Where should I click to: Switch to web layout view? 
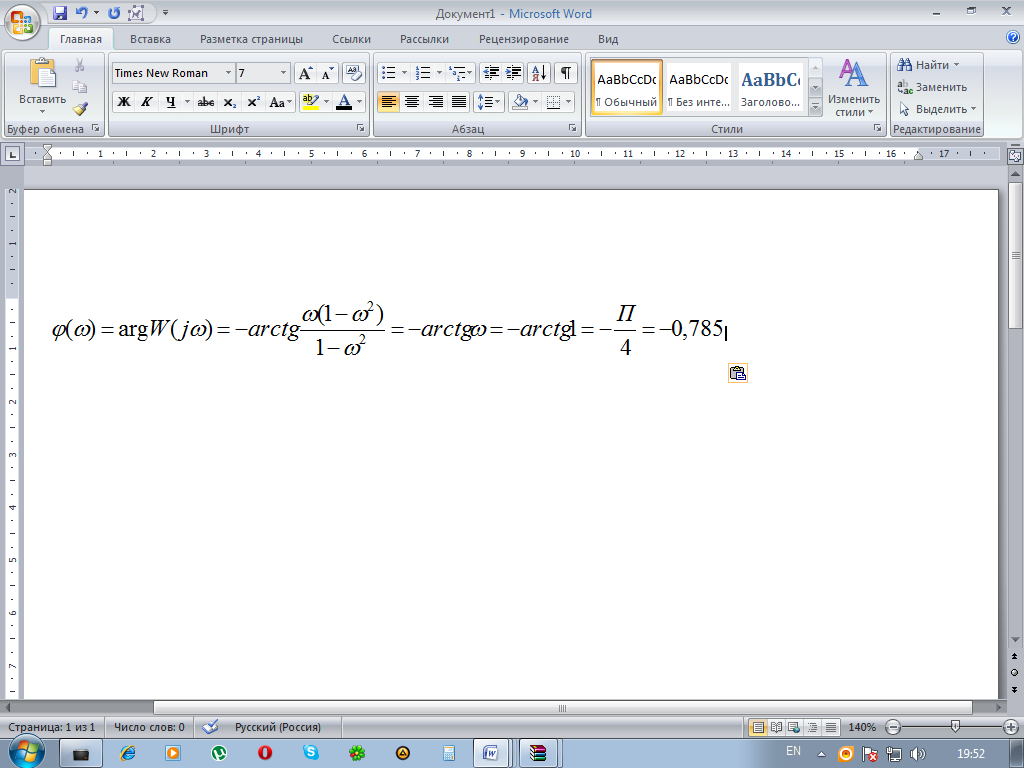coord(794,727)
